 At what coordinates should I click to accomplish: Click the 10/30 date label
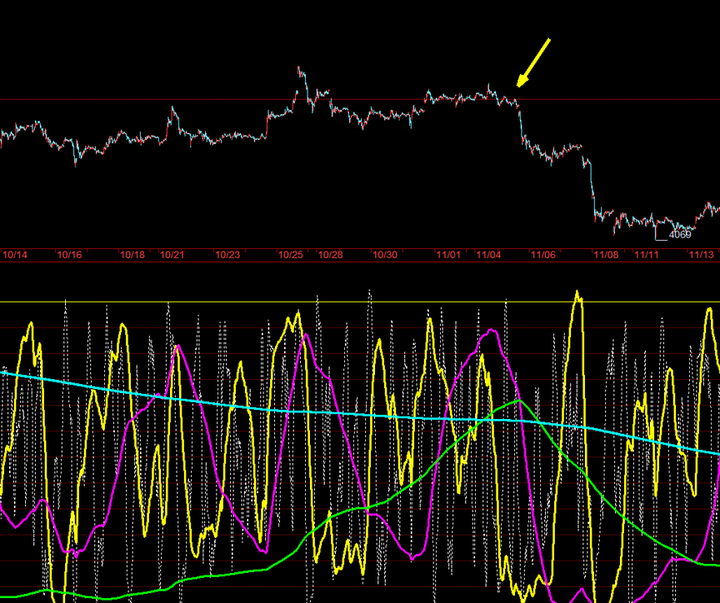385,255
